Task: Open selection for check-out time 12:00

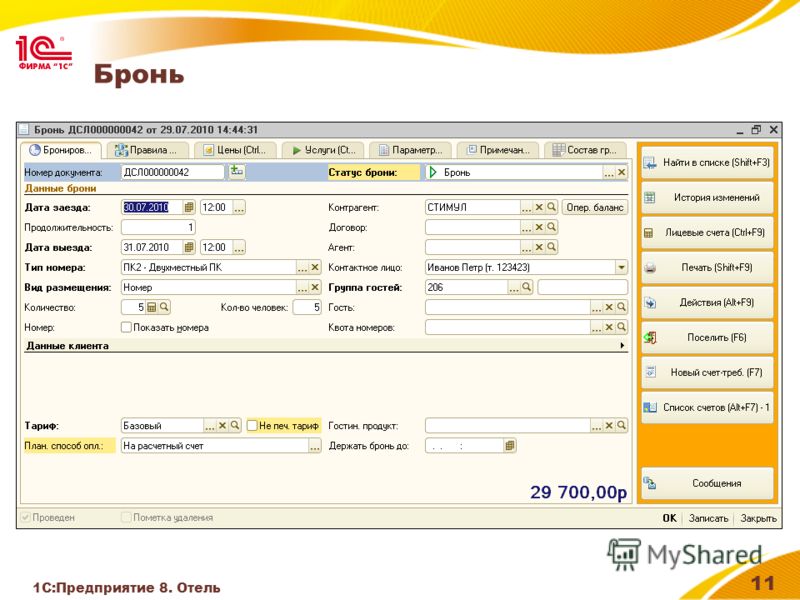Action: click(x=239, y=247)
